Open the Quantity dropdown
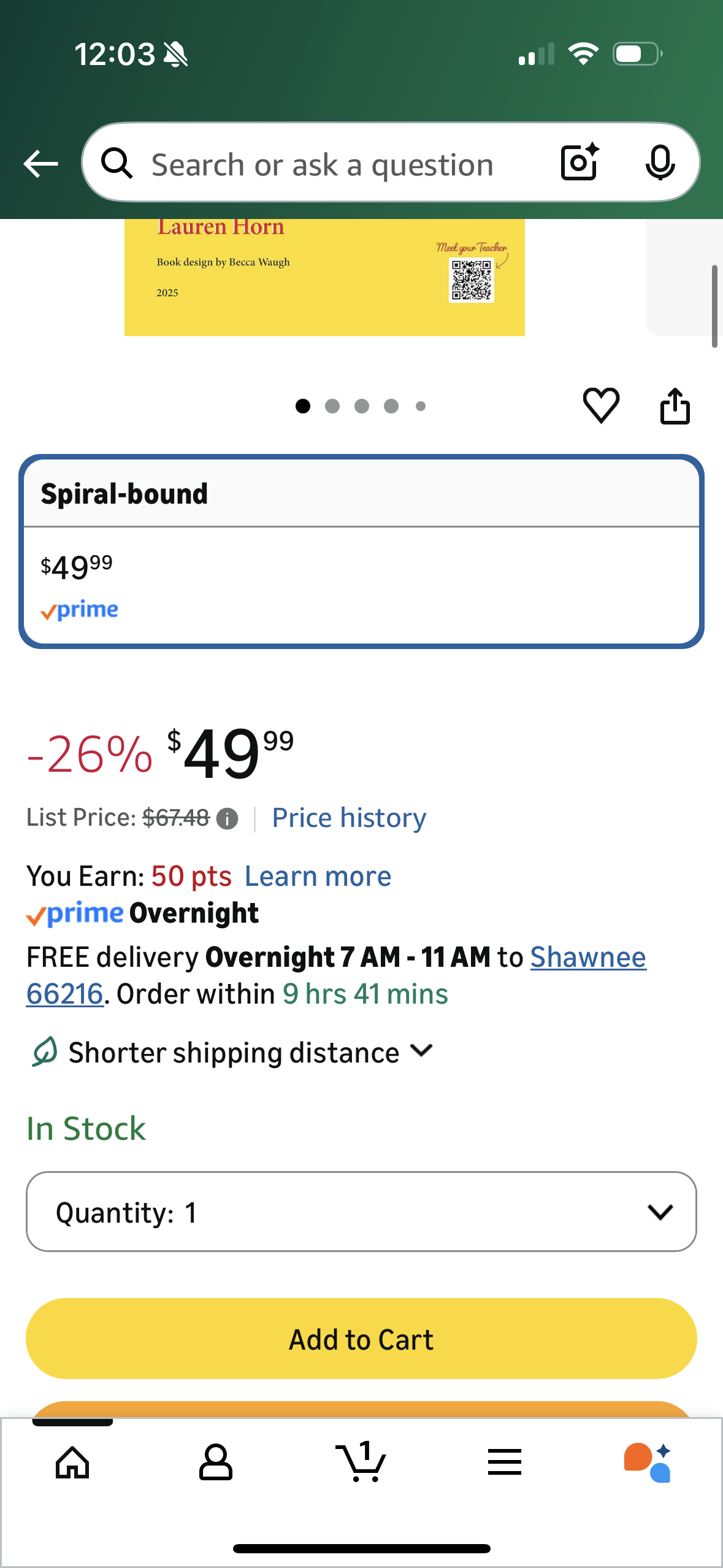This screenshot has height=1568, width=723. pos(361,1212)
